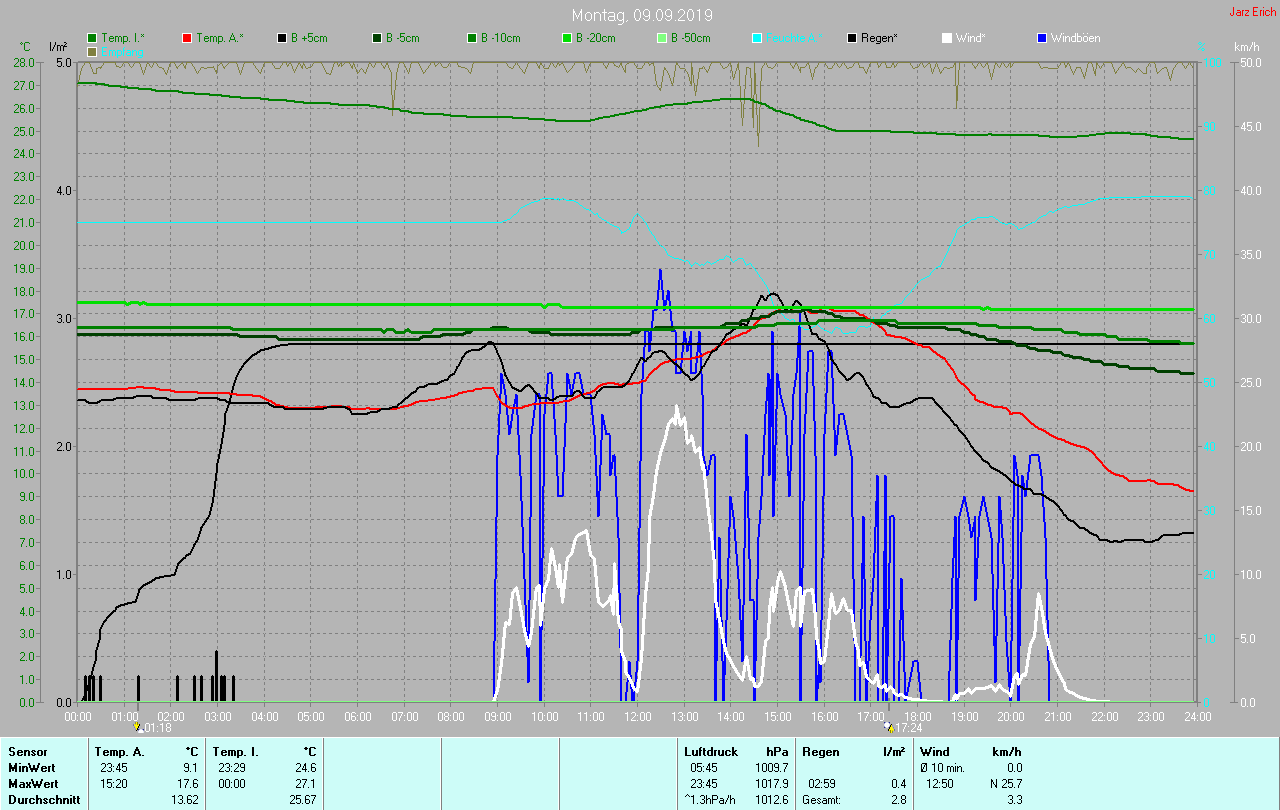Click the km/h axis unit label
The width and height of the screenshot is (1280, 810).
point(1246,47)
